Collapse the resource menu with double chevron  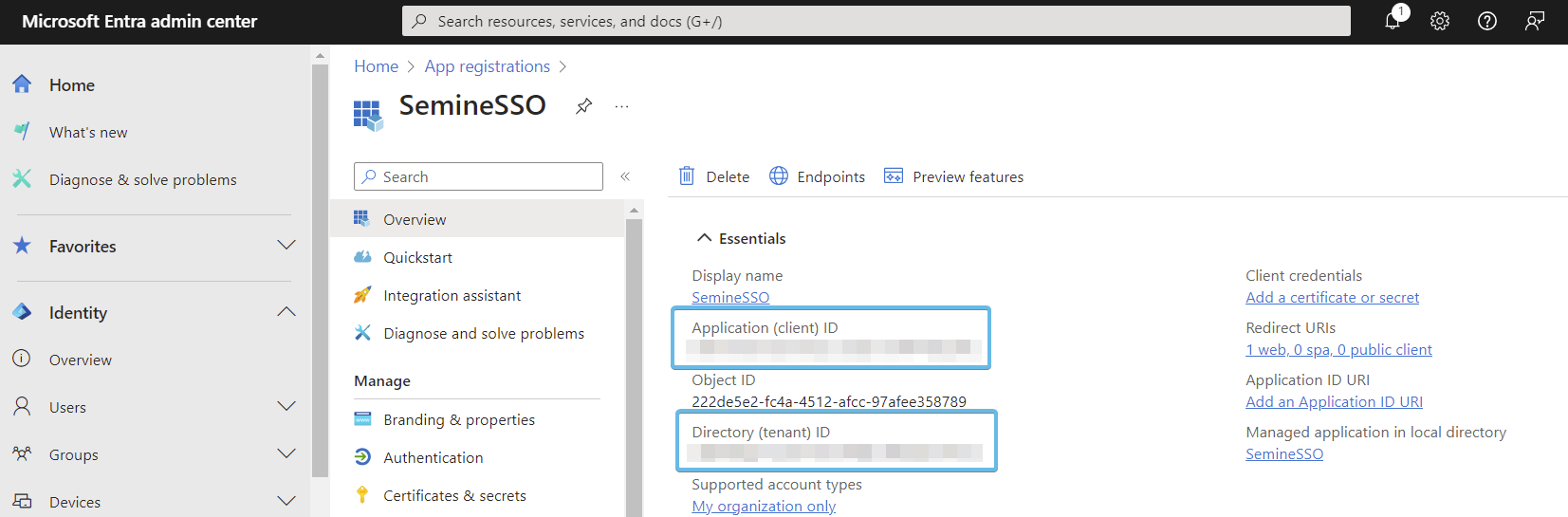pyautogui.click(x=625, y=176)
